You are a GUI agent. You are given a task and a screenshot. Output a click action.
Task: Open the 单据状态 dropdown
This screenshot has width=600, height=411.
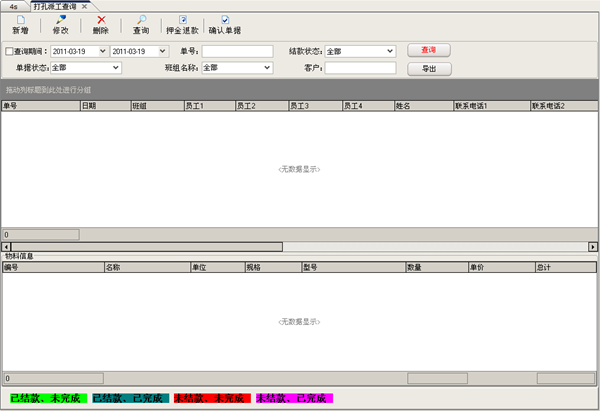point(116,68)
